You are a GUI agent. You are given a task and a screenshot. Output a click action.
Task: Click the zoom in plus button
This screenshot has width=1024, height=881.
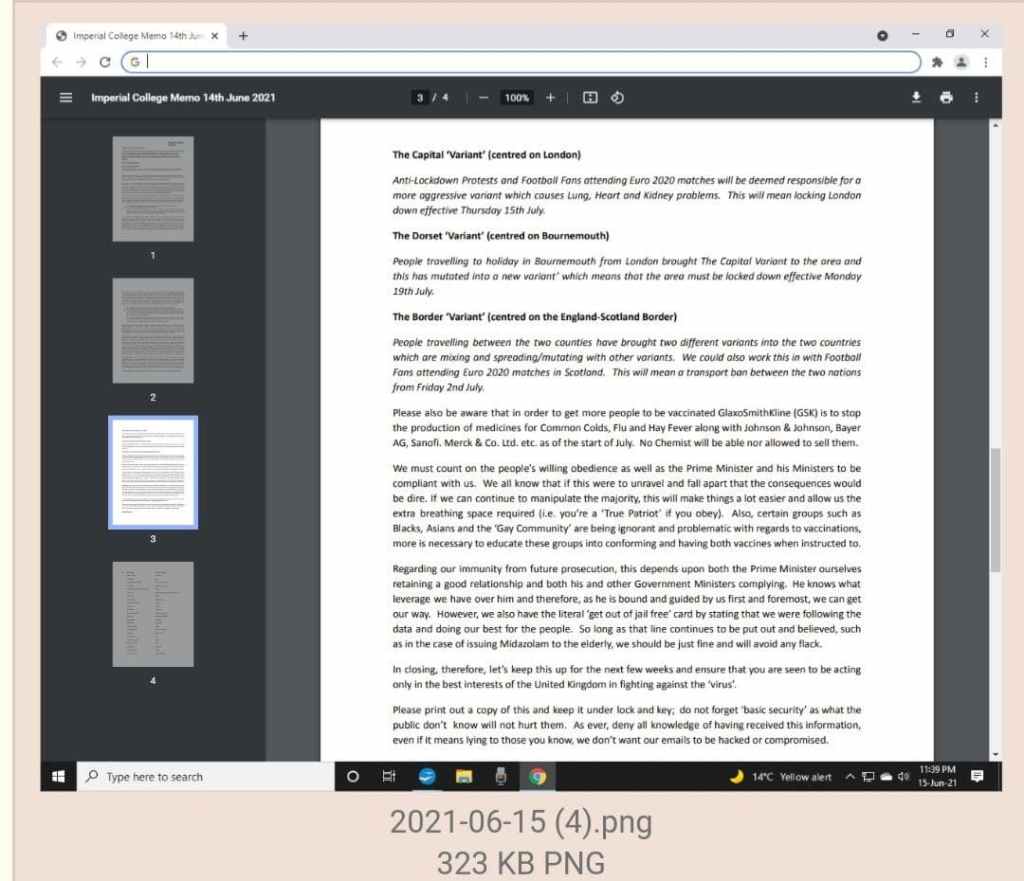click(x=550, y=98)
